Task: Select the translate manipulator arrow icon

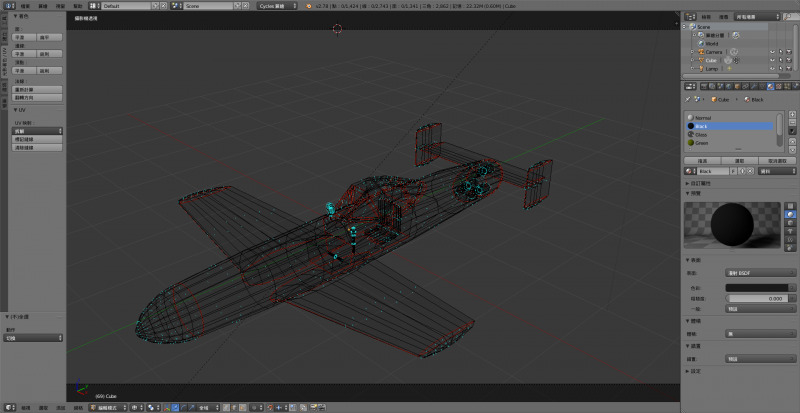Action: pyautogui.click(x=175, y=408)
